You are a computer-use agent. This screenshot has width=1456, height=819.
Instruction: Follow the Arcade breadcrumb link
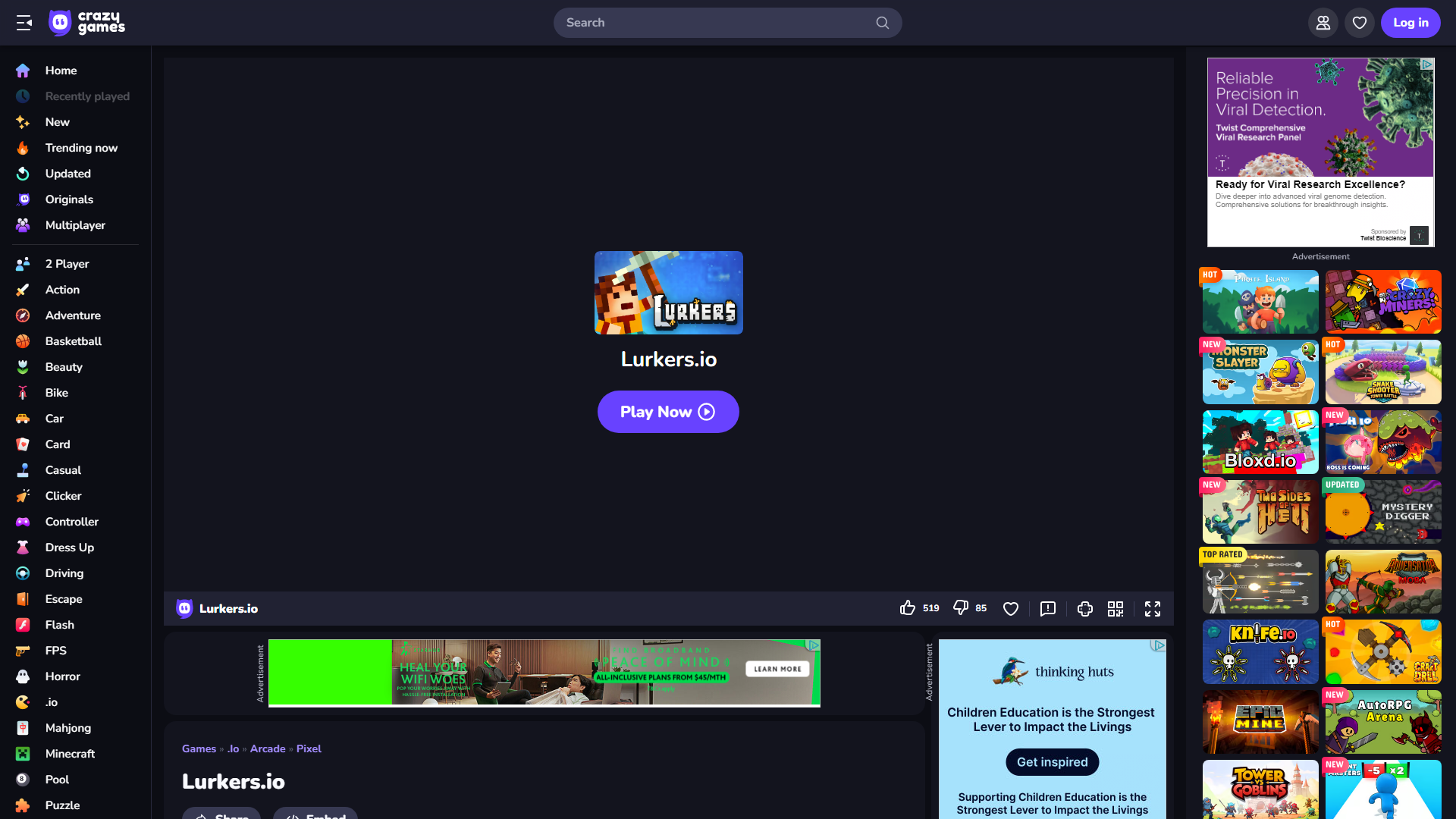point(268,748)
